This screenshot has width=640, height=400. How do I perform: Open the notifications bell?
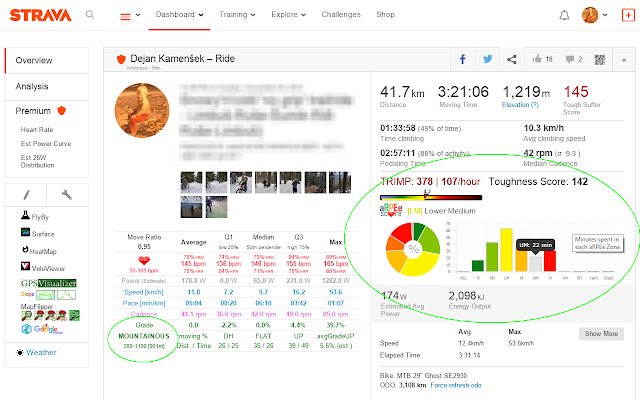coord(564,16)
